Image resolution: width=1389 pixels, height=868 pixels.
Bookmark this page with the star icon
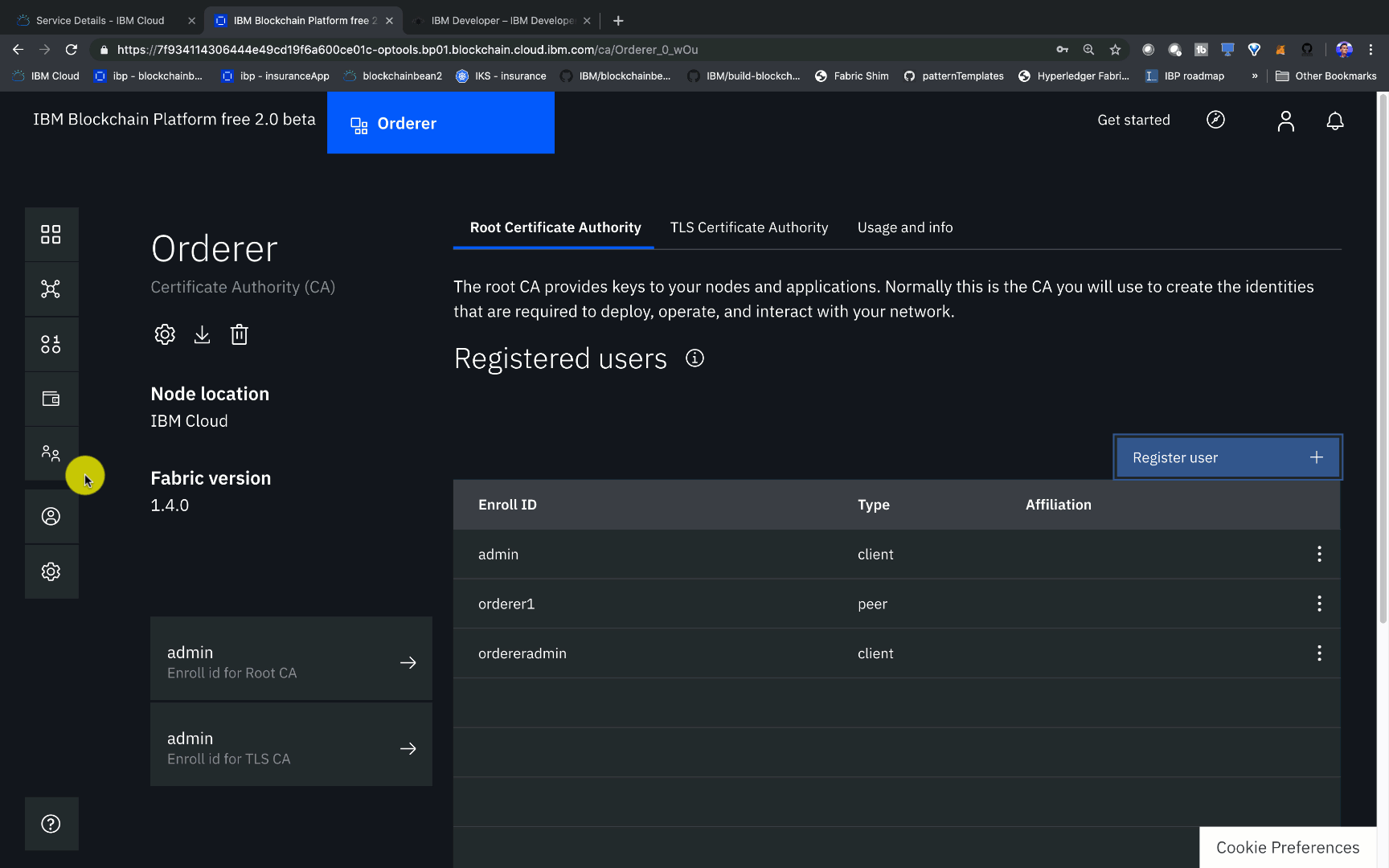click(x=1115, y=50)
